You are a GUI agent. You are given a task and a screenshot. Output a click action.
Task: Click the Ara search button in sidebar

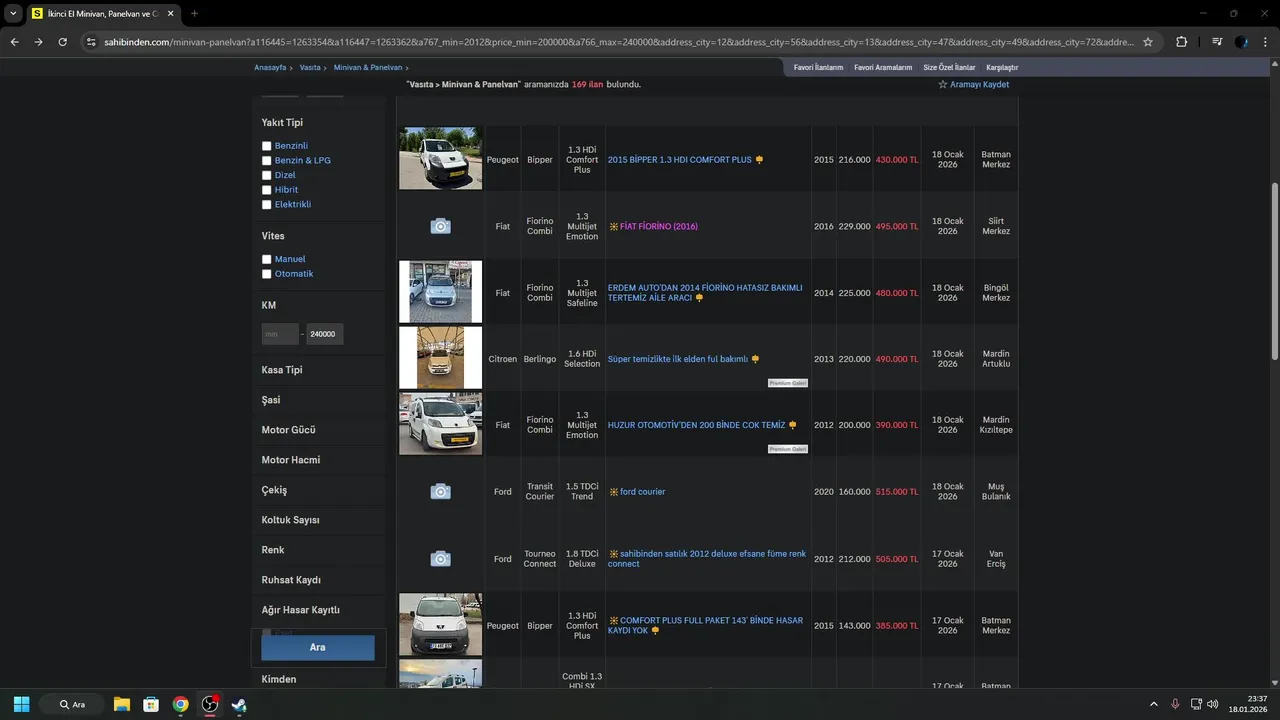click(x=318, y=647)
